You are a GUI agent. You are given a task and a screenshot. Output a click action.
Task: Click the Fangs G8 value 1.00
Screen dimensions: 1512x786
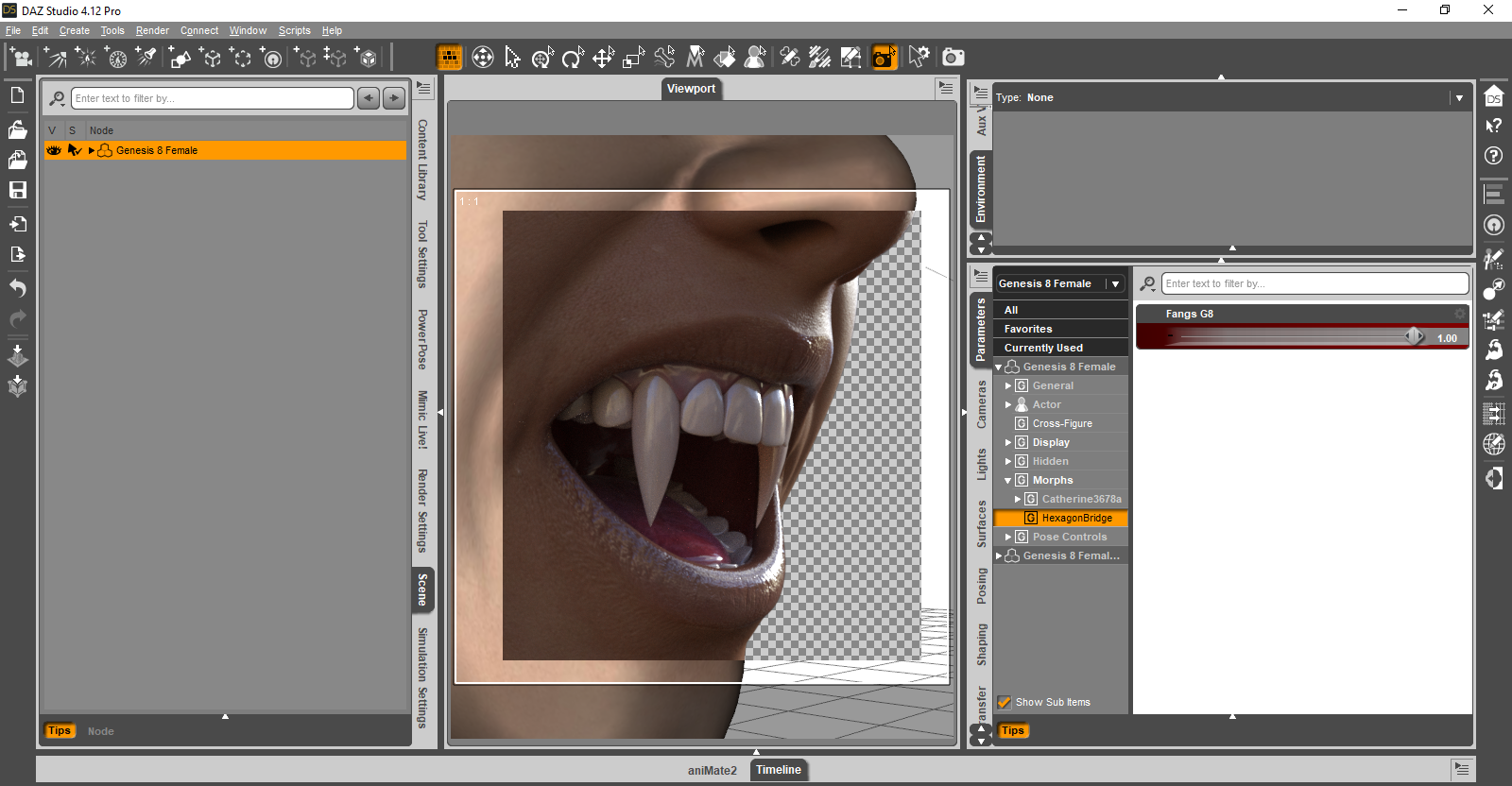(1447, 338)
